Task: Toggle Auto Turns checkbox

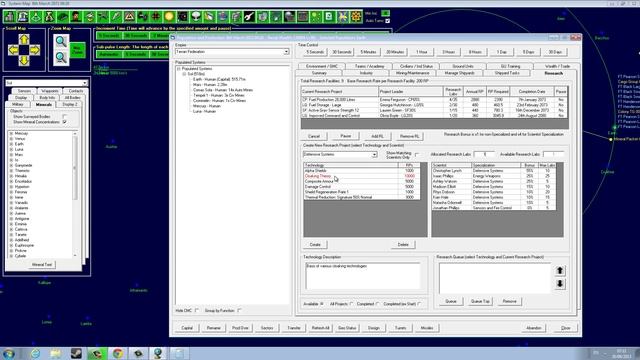Action: click(387, 20)
